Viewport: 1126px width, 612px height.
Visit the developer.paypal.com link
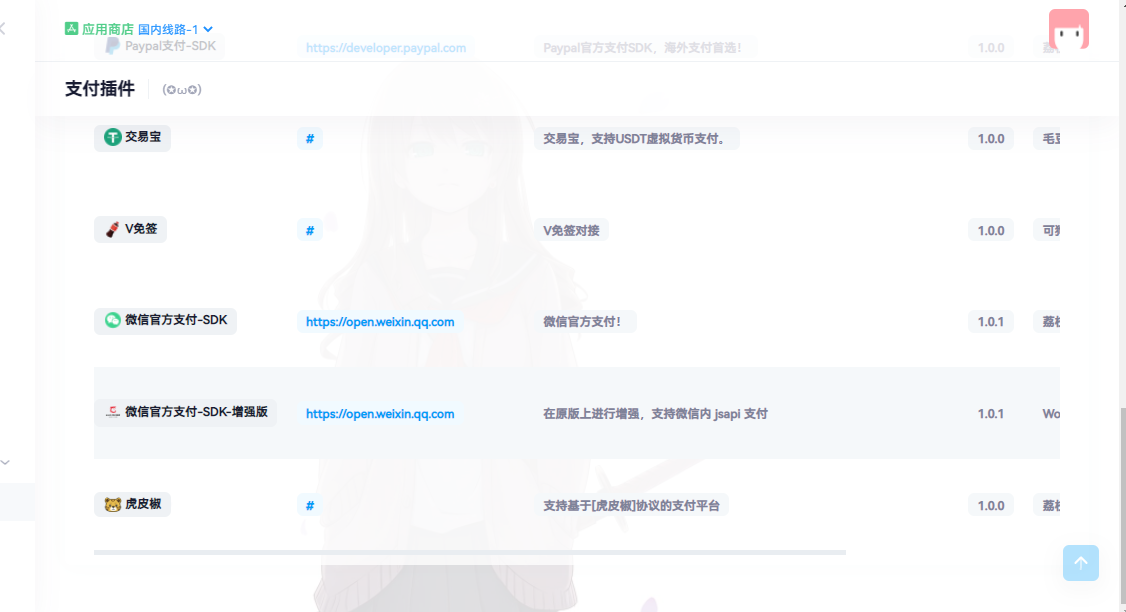click(386, 46)
